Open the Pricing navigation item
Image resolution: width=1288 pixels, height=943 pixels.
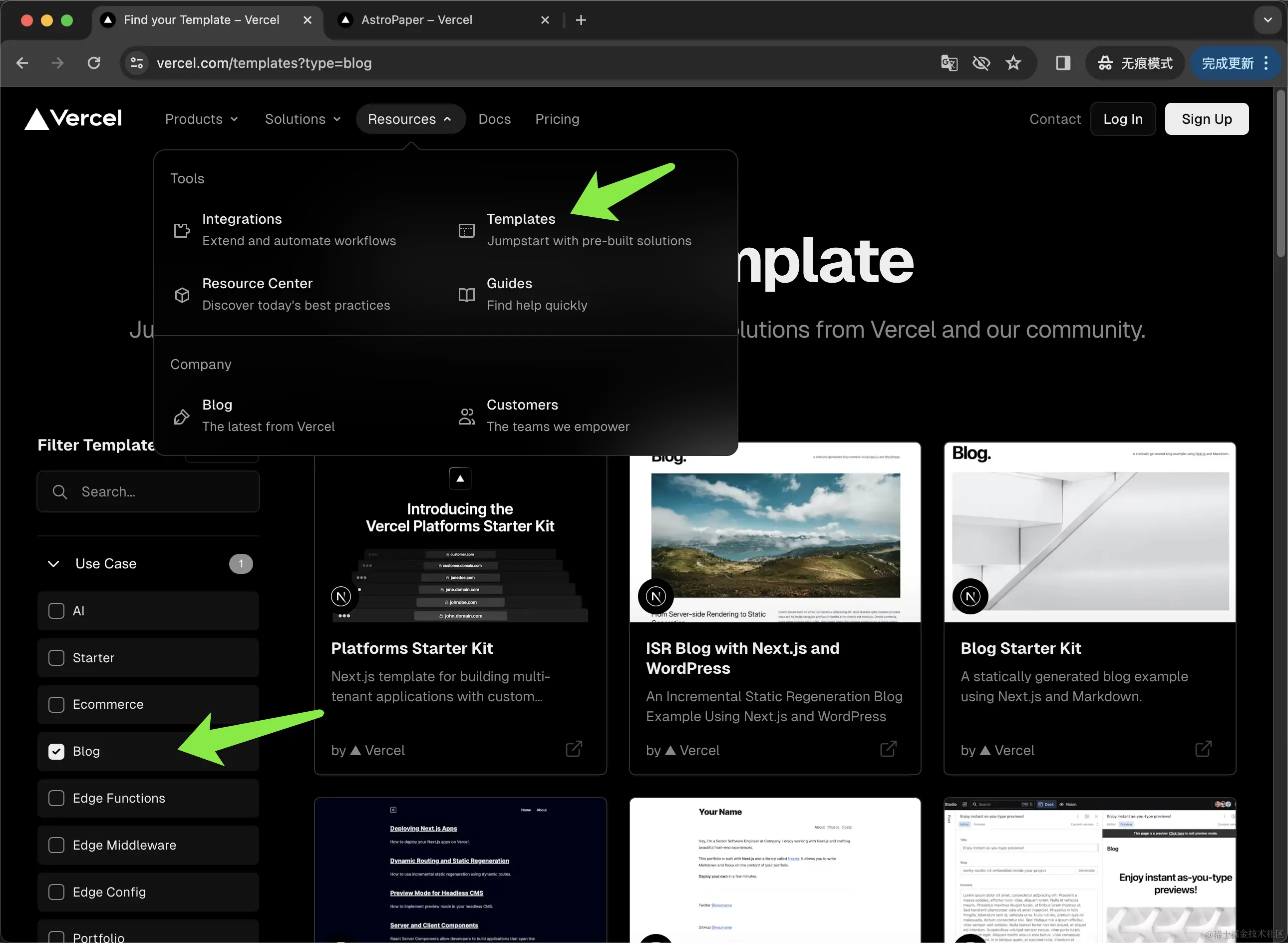pos(557,119)
